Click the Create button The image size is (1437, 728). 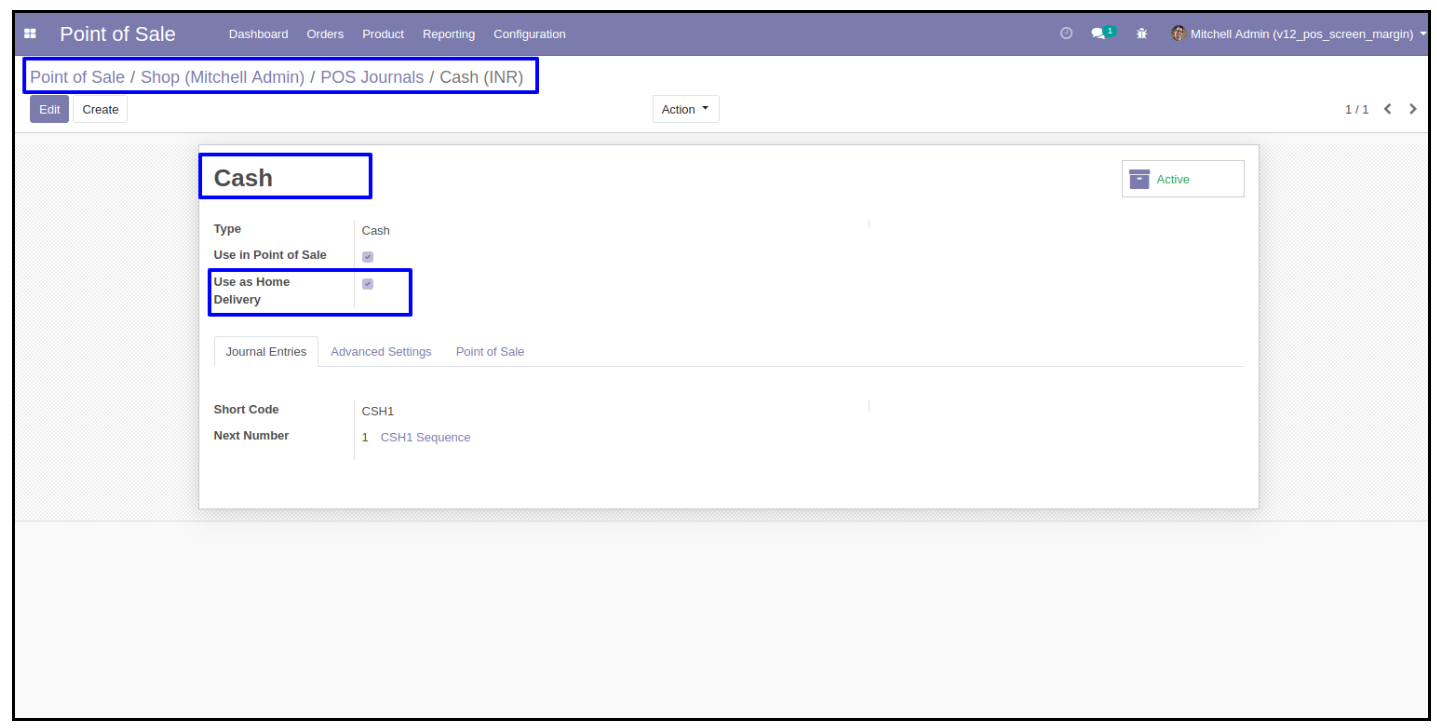click(x=100, y=109)
